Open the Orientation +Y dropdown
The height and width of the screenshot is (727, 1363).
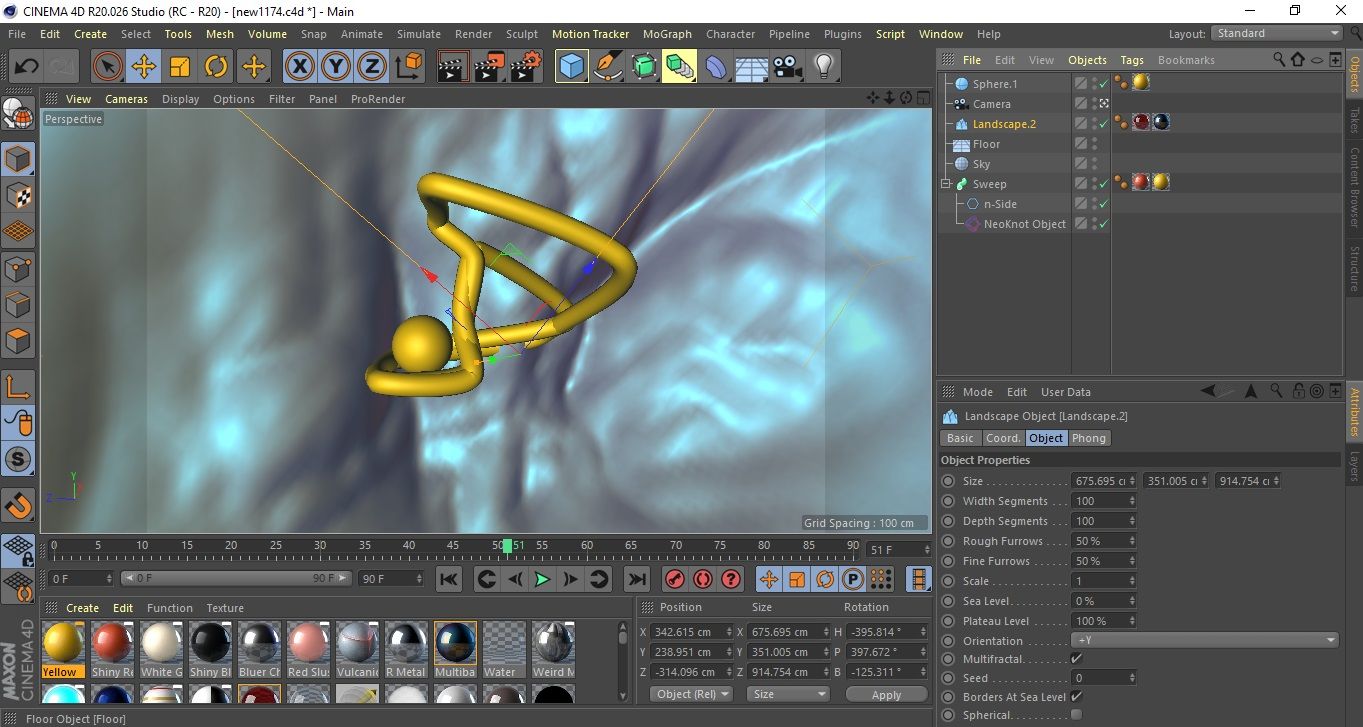tap(1205, 640)
